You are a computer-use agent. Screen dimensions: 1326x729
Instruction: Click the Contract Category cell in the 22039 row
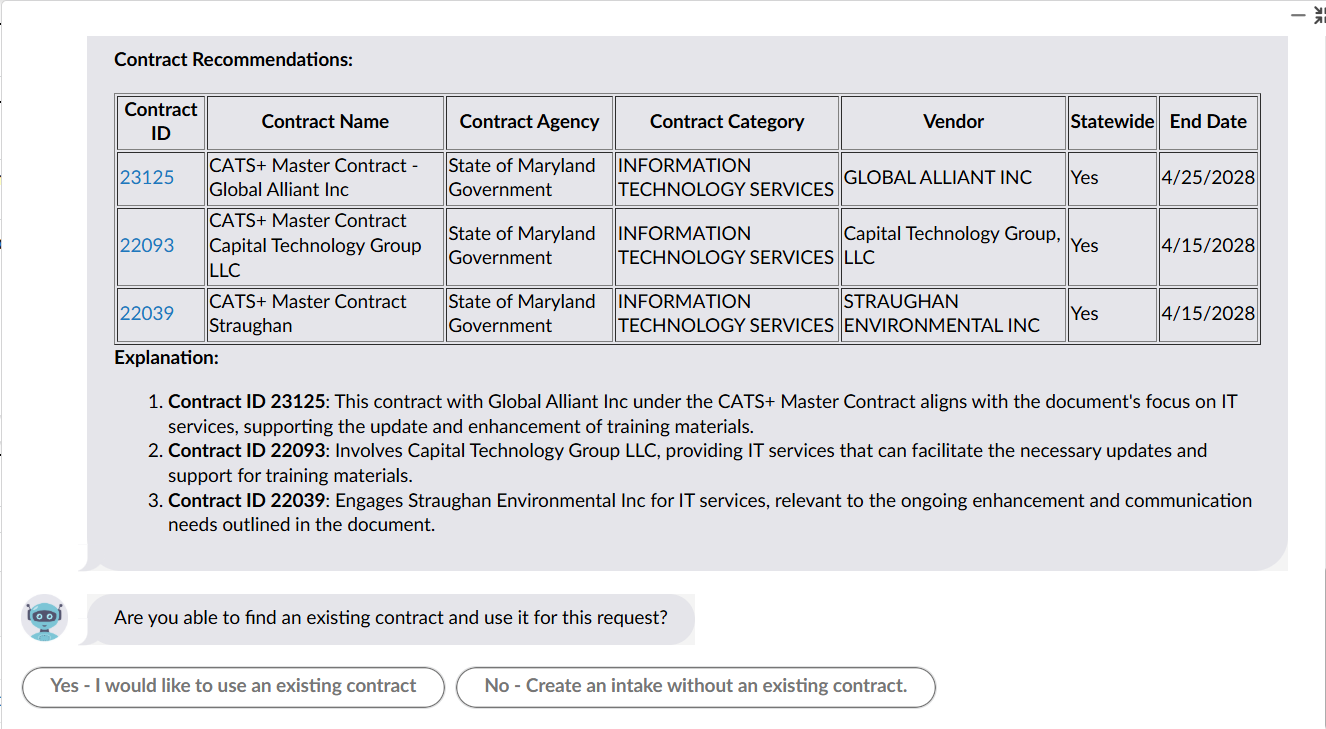(727, 314)
